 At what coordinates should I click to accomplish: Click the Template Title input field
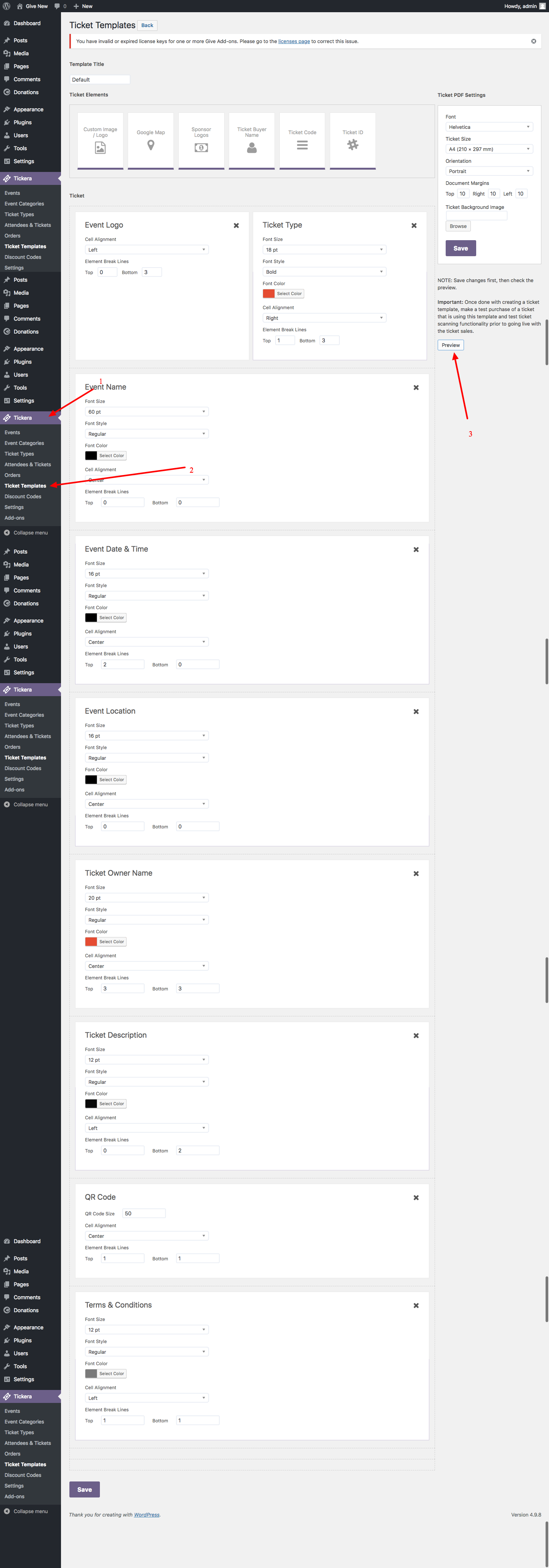pyautogui.click(x=100, y=80)
